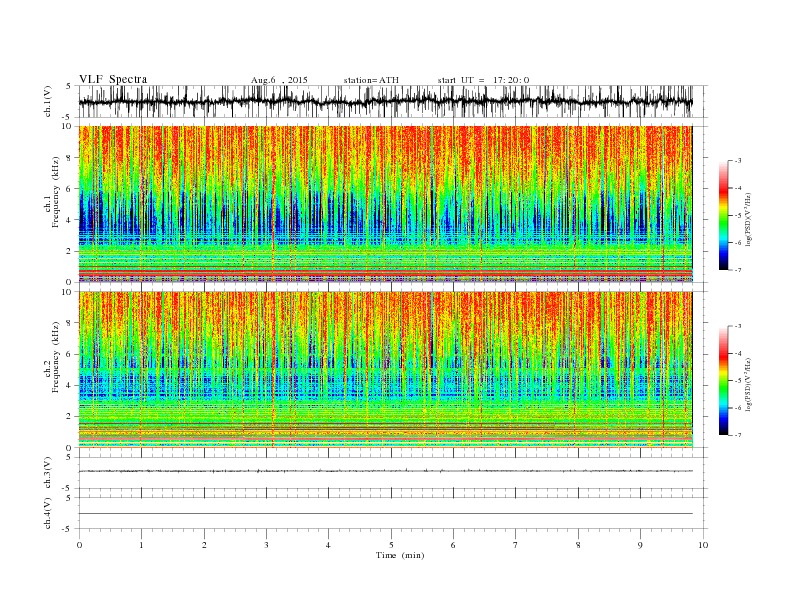Select the date label "Aug.6 , 2015"
This screenshot has height=612, width=792.
coord(279,80)
